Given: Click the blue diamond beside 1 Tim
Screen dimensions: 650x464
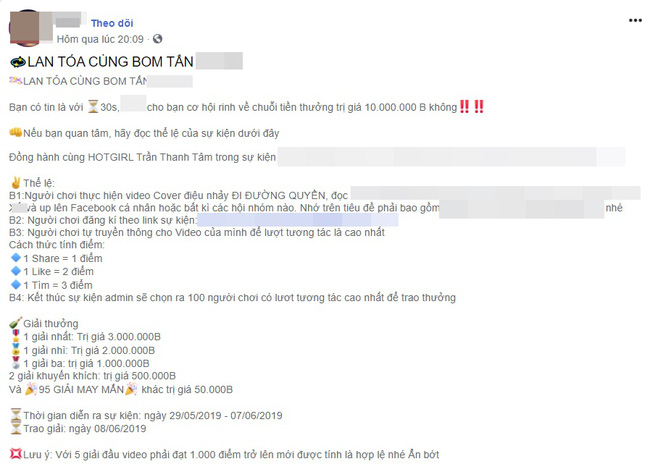Looking at the screenshot, I should (x=16, y=284).
